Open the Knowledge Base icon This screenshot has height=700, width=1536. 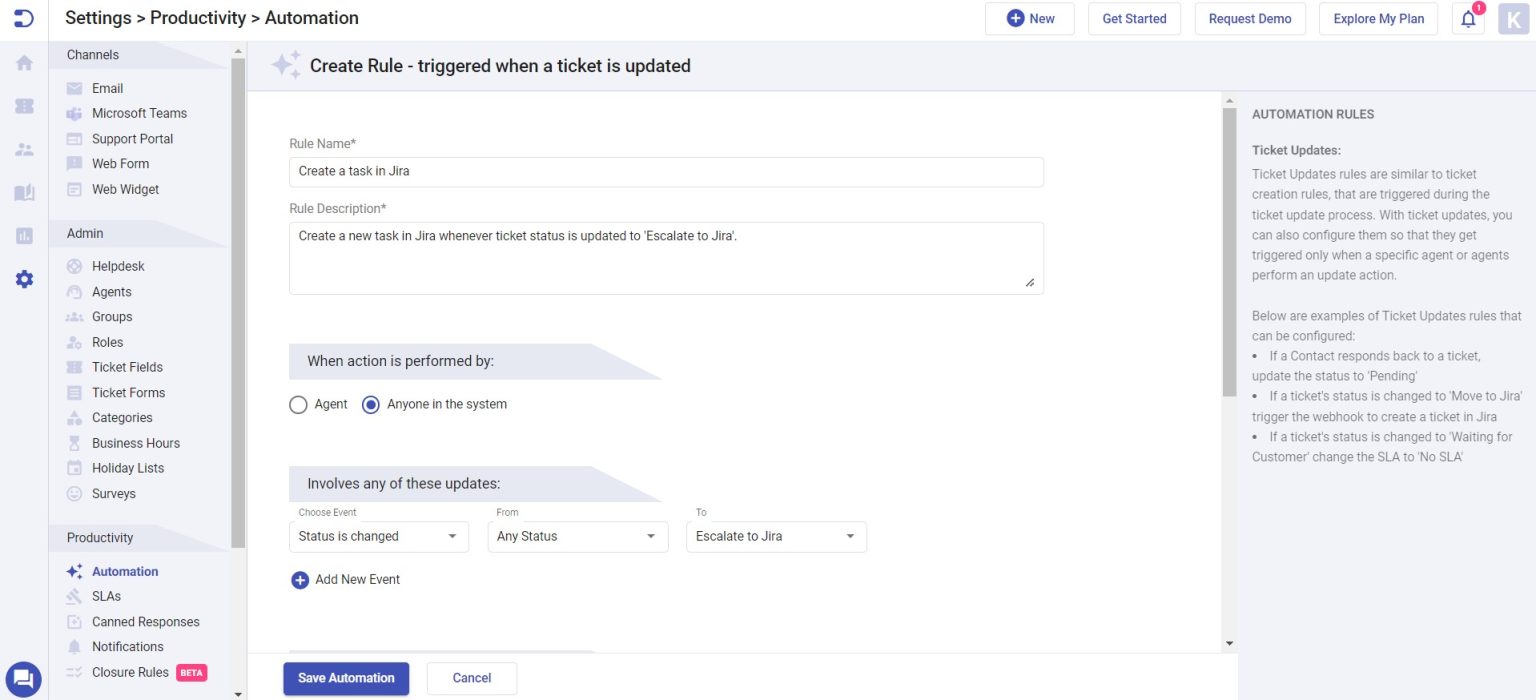click(23, 192)
